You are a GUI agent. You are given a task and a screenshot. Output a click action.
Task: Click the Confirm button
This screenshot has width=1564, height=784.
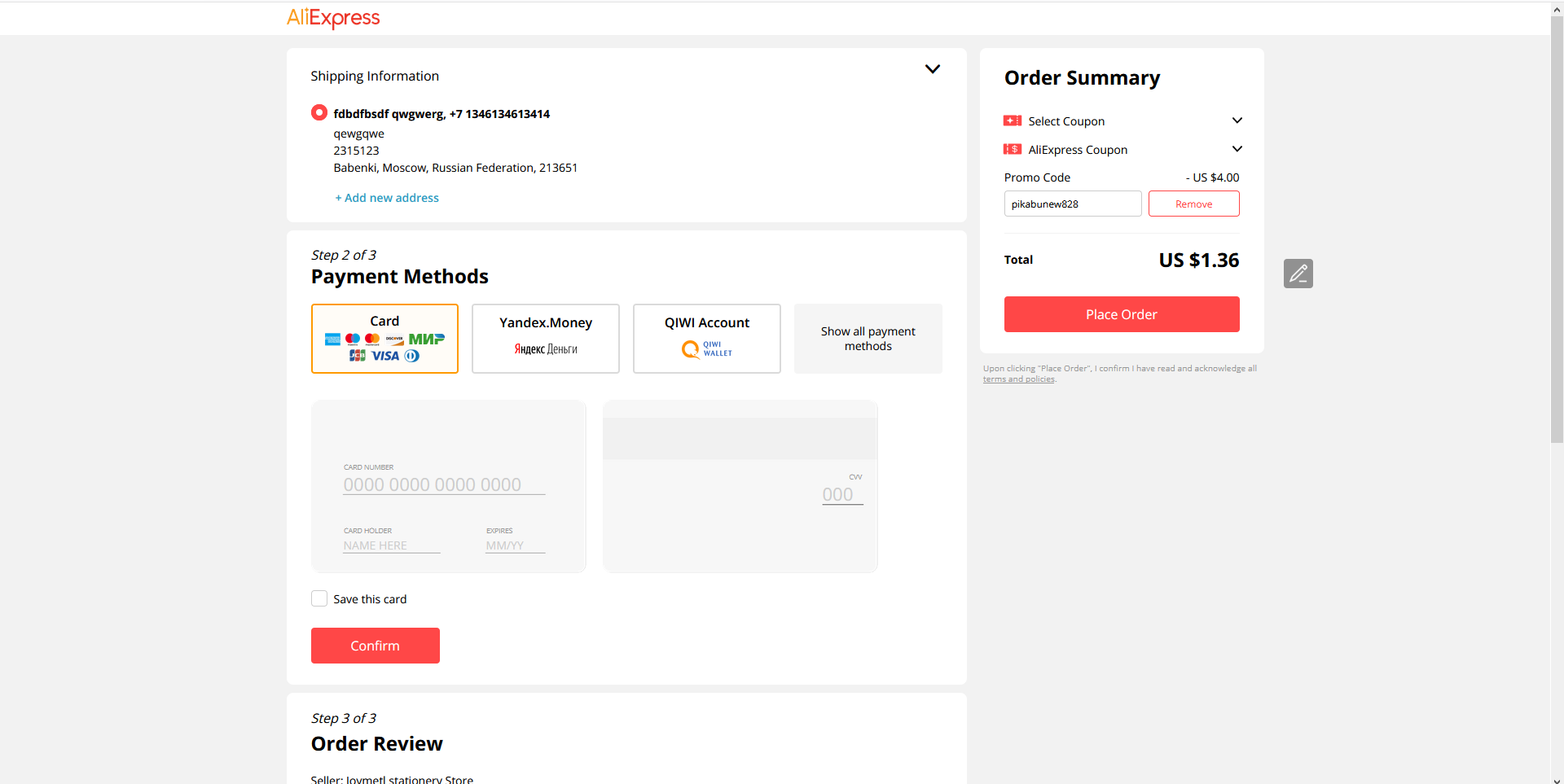coord(376,646)
